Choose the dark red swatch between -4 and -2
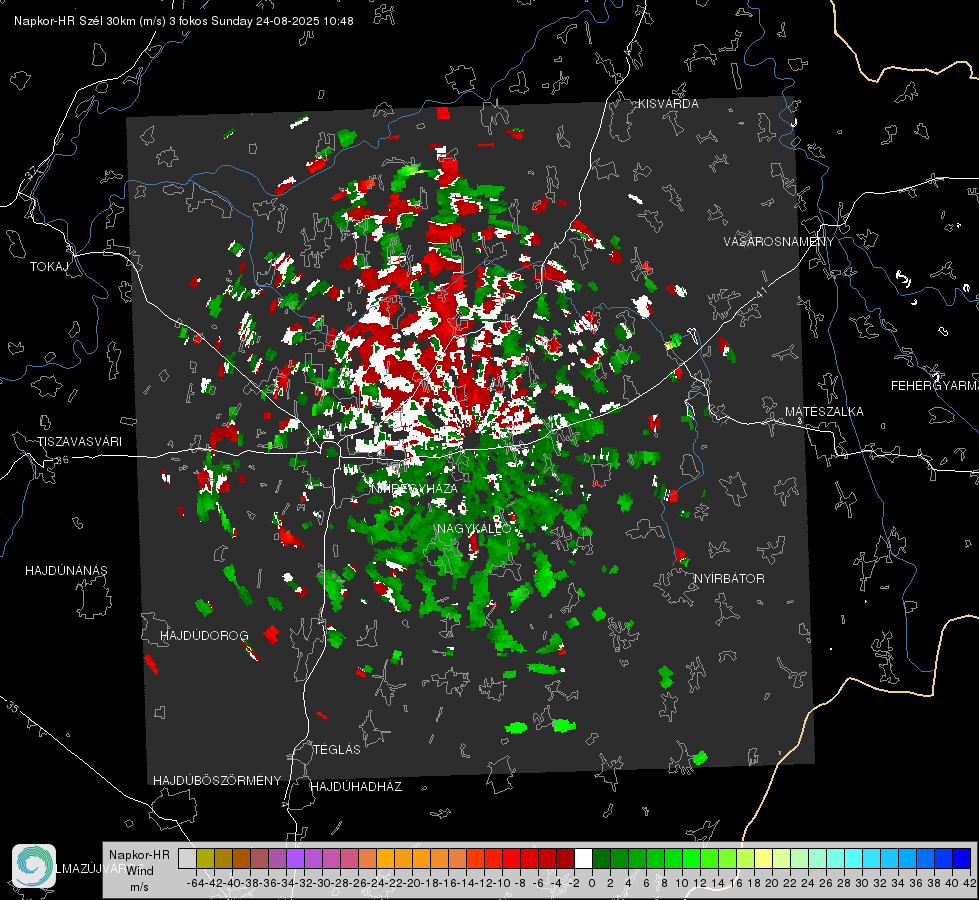 [565, 858]
